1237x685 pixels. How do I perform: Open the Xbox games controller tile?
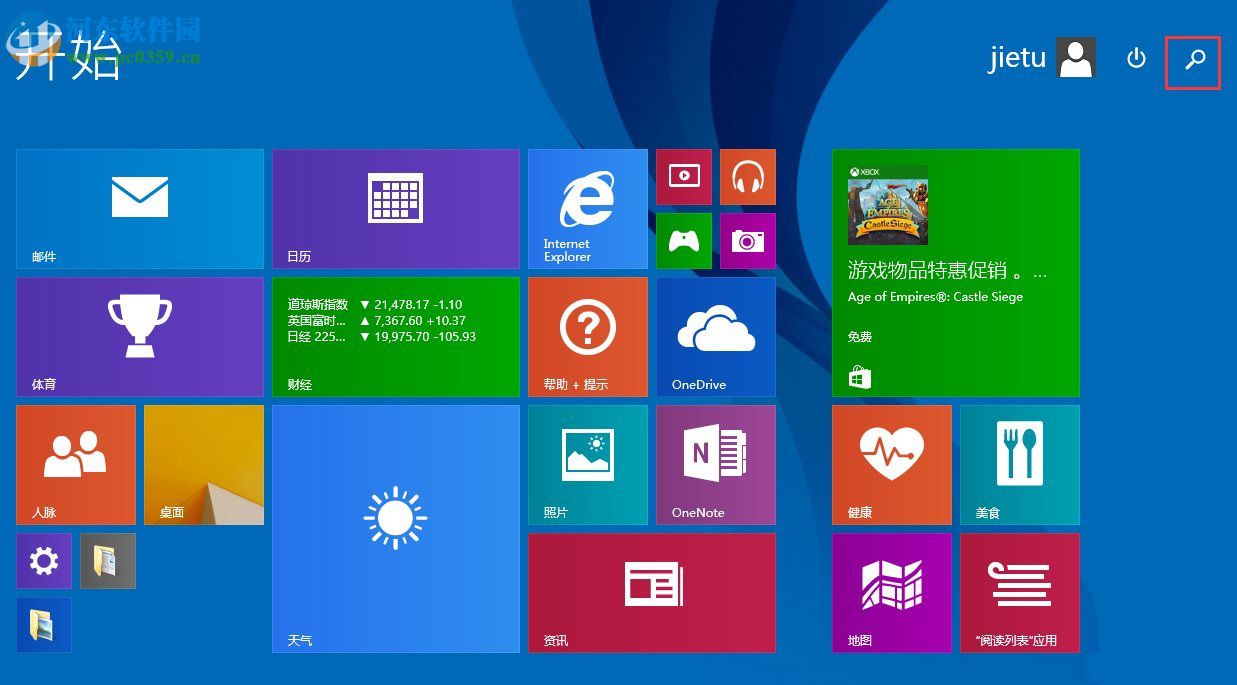click(684, 241)
